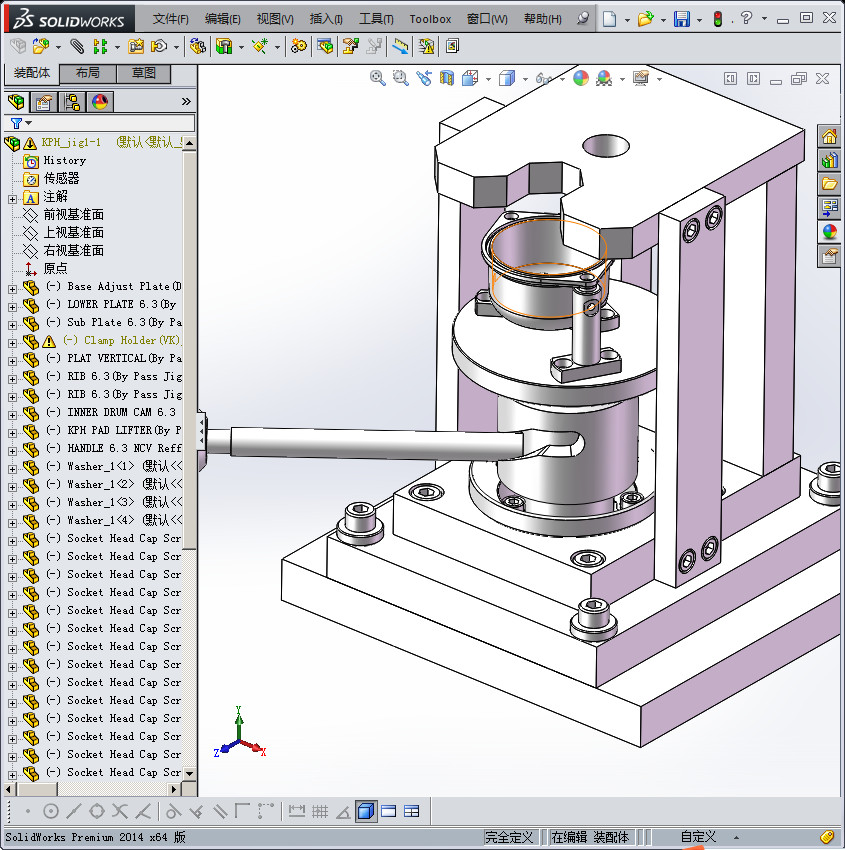Click the View Settings monitor icon
Viewport: 845px width, 850px height.
pyautogui.click(x=641, y=79)
